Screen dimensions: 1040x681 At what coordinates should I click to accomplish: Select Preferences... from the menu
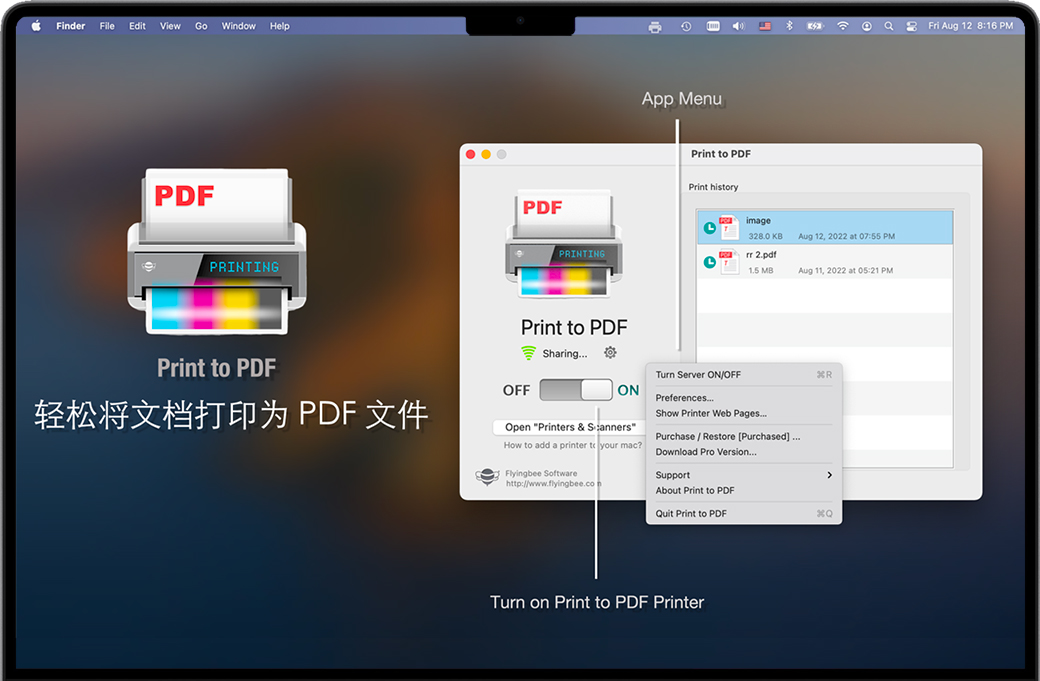click(744, 398)
